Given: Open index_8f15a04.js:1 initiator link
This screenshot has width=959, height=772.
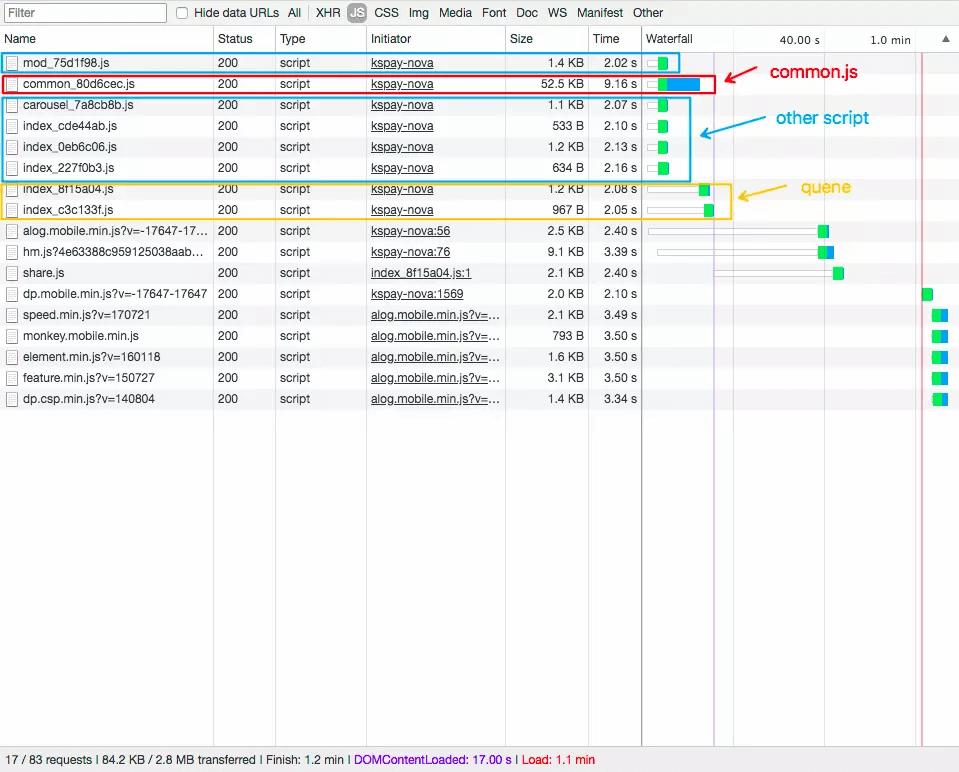Looking at the screenshot, I should (421, 273).
